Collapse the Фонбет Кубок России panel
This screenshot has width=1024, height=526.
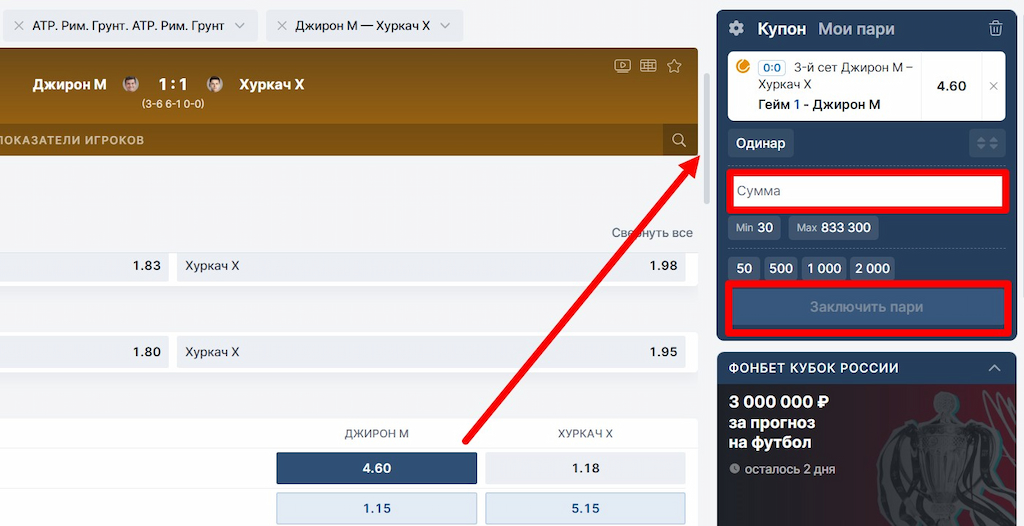[994, 368]
